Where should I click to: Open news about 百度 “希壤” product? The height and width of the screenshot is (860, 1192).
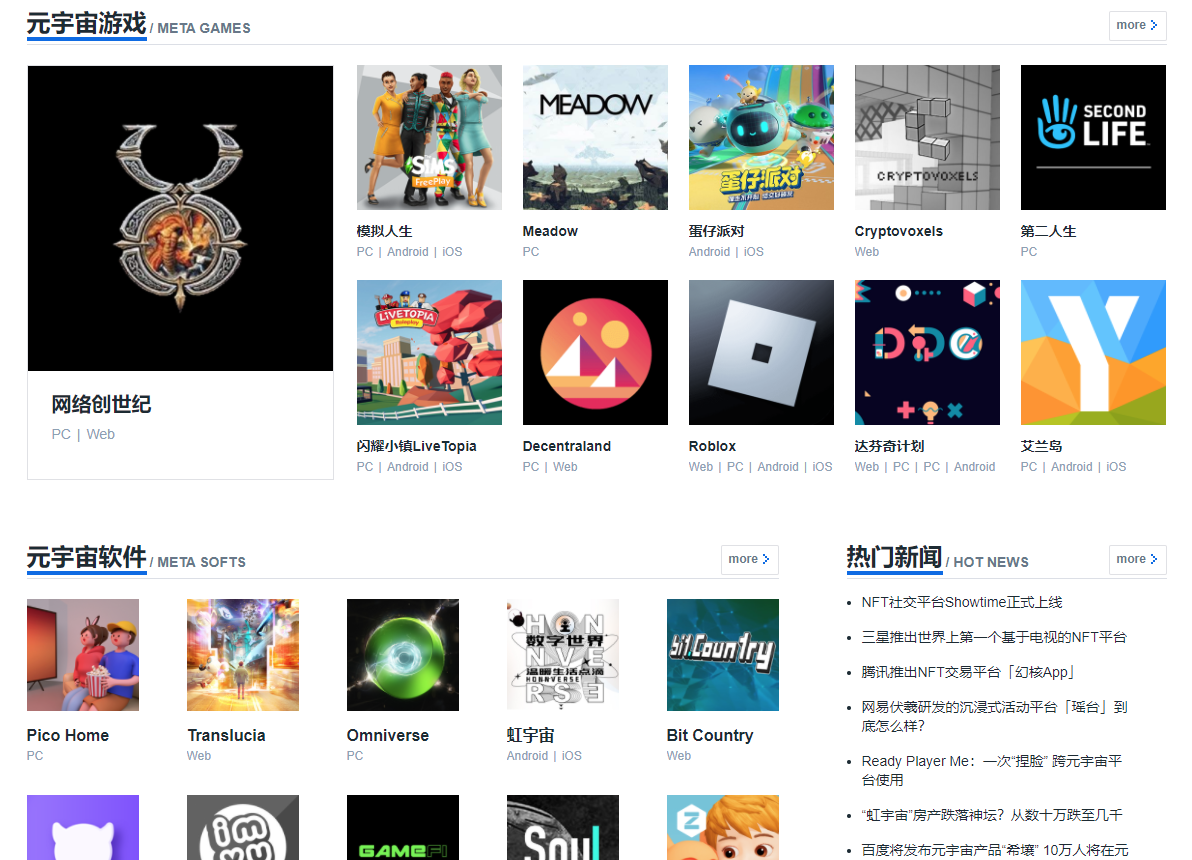coord(995,850)
